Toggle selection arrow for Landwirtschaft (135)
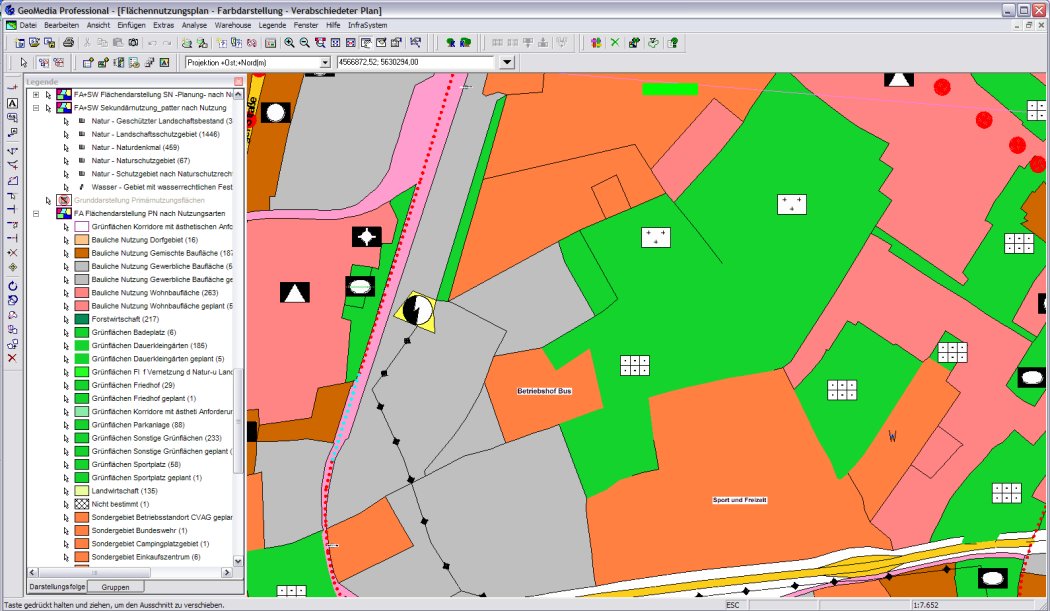 65,491
